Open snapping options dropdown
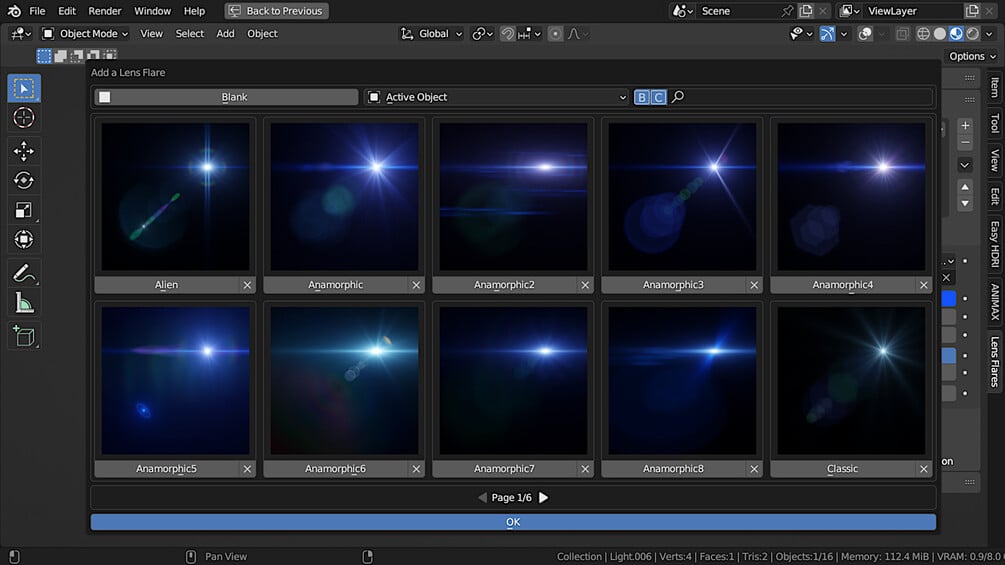The image size is (1005, 565). click(529, 33)
